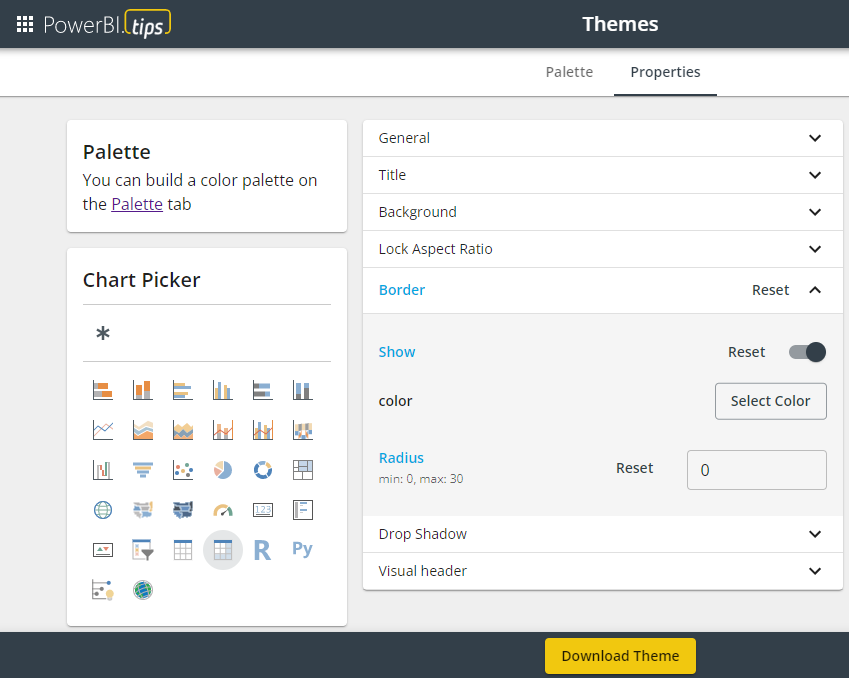Expand the Title section
Viewport: 849px width, 678px height.
click(603, 175)
